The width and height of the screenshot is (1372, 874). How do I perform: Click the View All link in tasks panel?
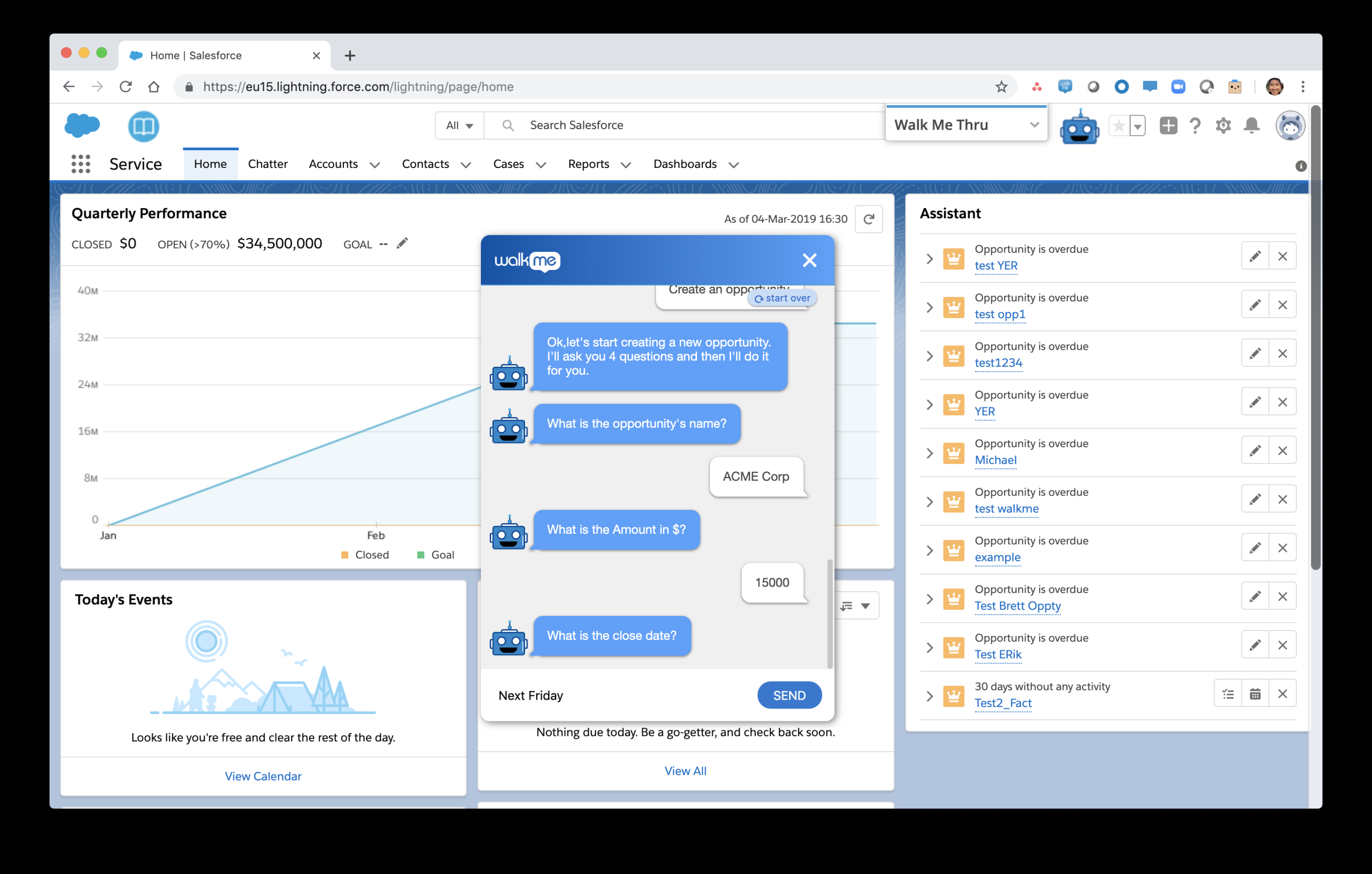[x=685, y=771]
